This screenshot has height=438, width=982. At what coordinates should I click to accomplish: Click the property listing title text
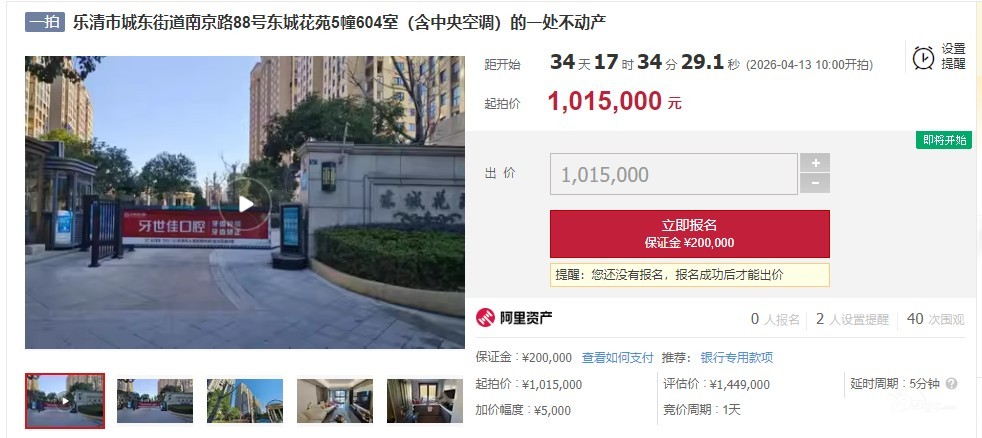click(339, 23)
